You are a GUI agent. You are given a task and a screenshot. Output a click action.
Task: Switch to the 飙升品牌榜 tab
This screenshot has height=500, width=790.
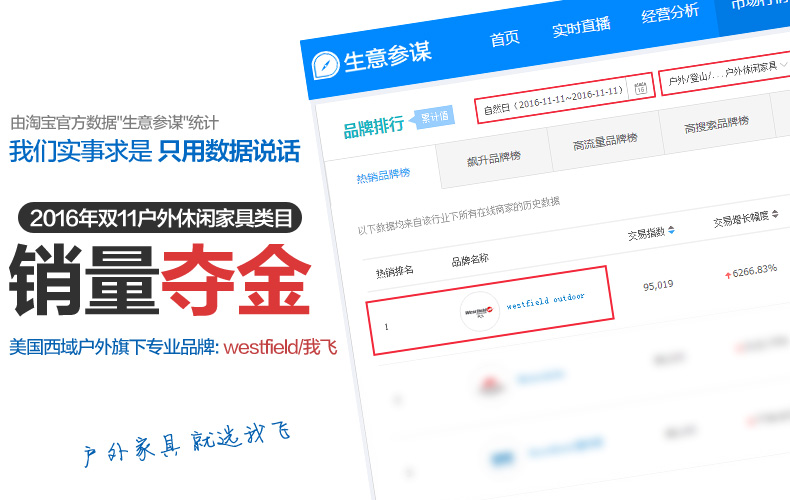pyautogui.click(x=494, y=158)
